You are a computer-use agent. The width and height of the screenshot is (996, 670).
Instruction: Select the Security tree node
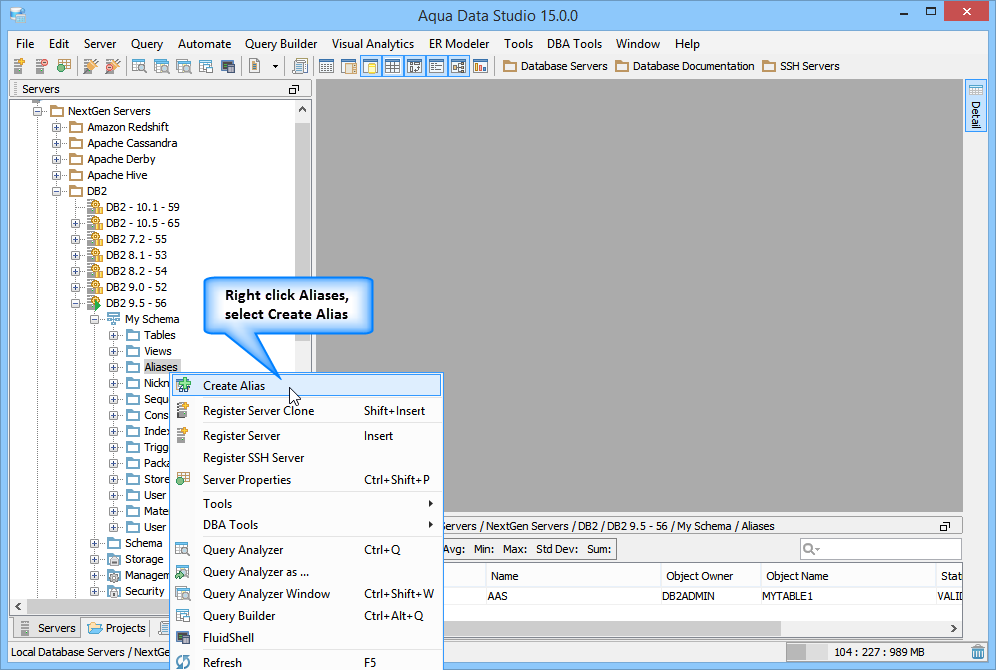[144, 591]
